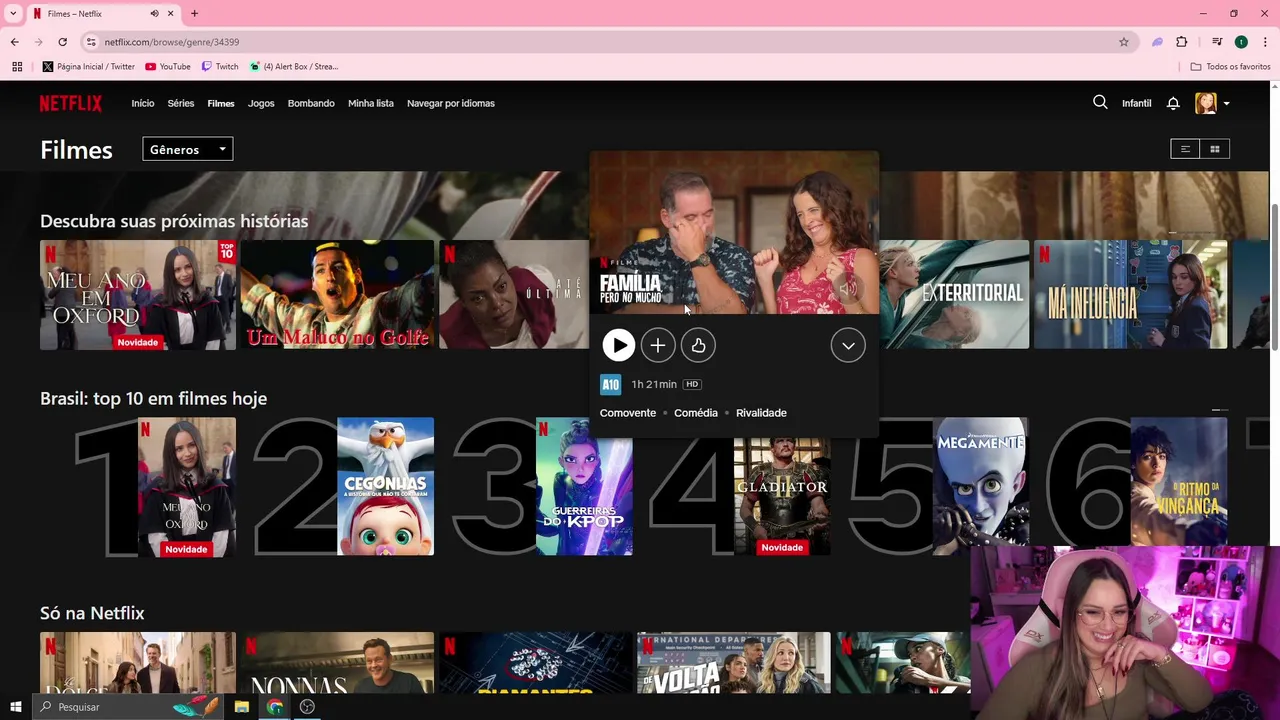Add the movie to My List

(658, 345)
